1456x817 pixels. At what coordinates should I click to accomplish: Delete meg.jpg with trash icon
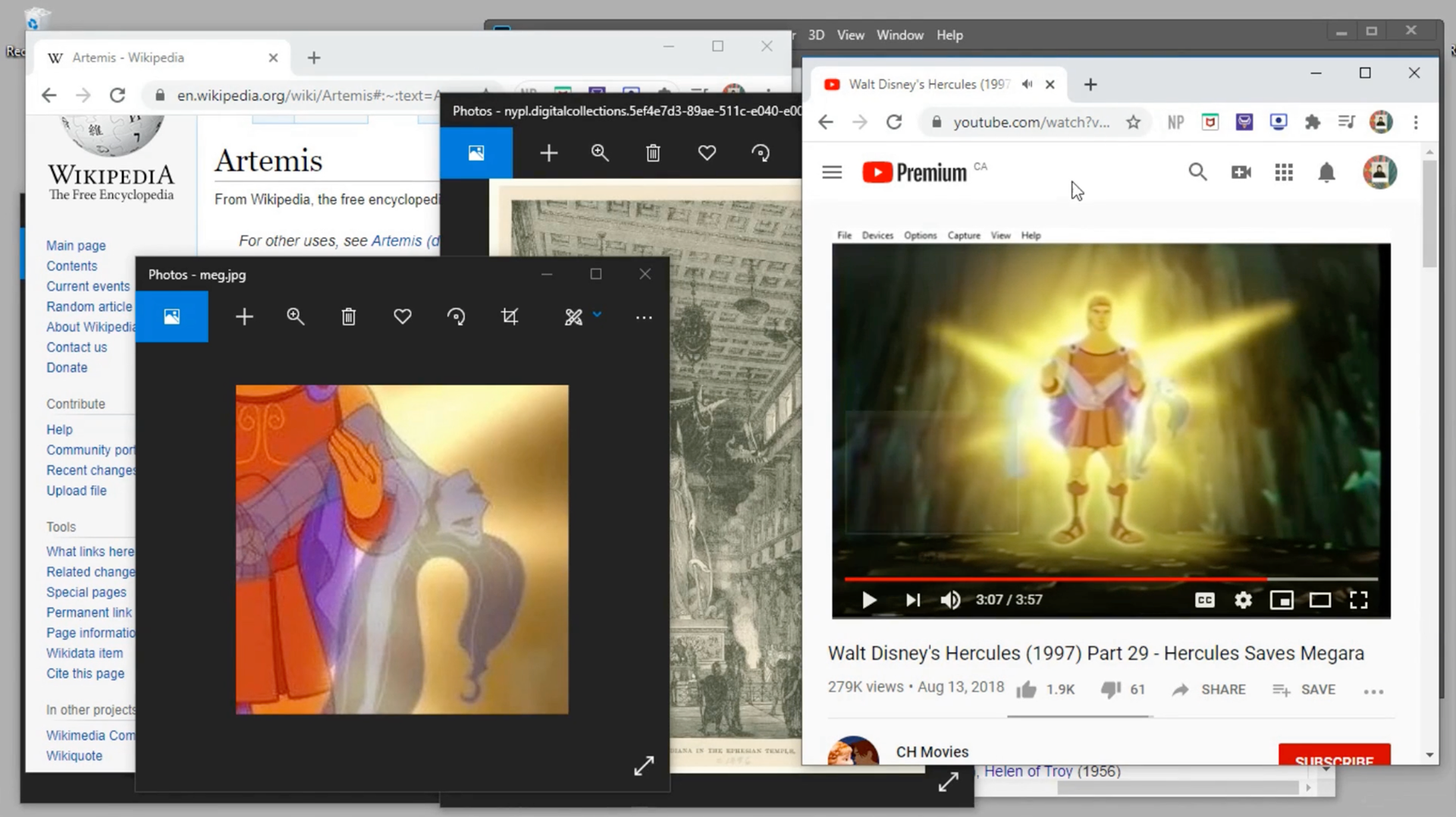click(349, 317)
